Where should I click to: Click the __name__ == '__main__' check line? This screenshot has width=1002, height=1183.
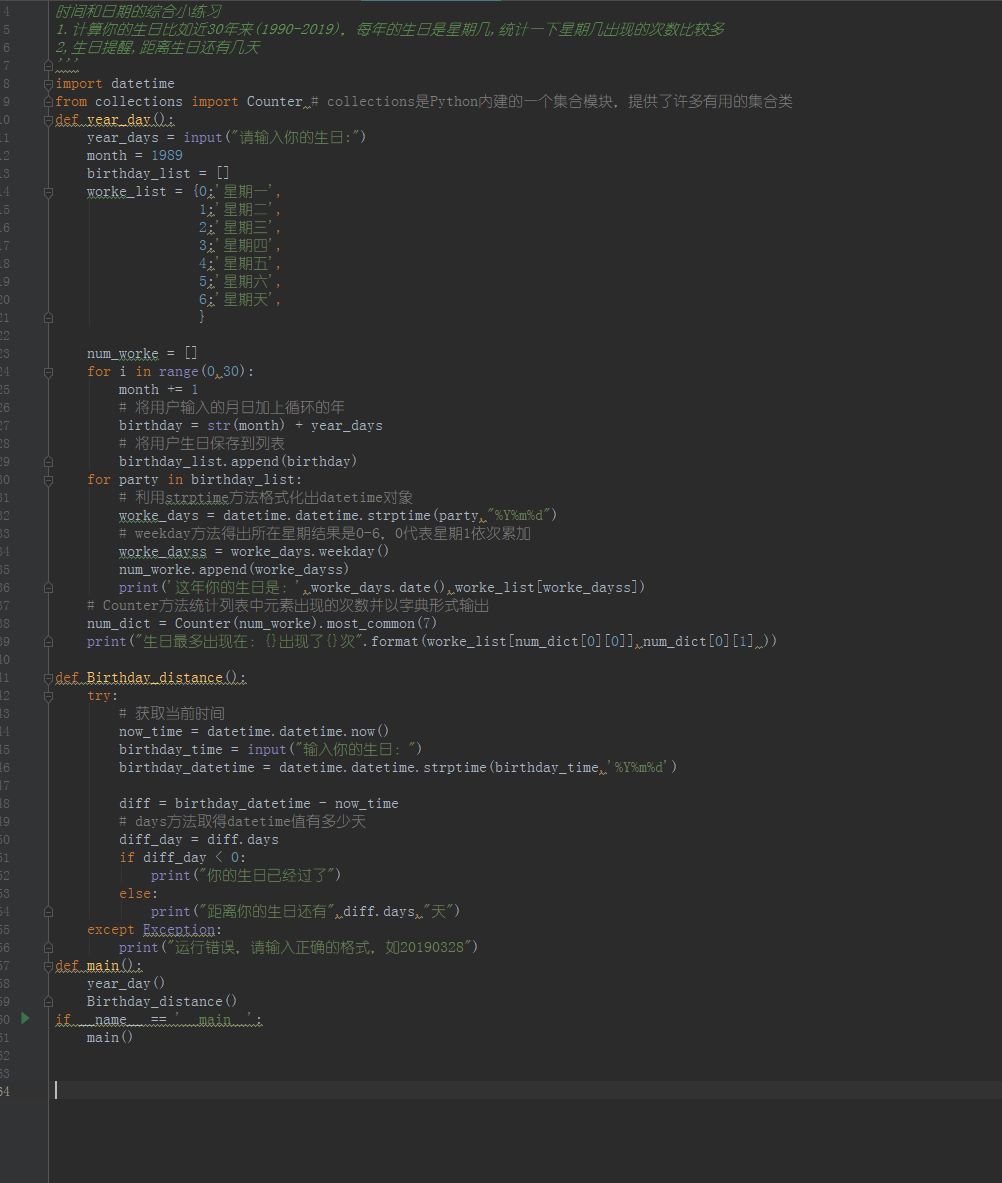pyautogui.click(x=158, y=1020)
